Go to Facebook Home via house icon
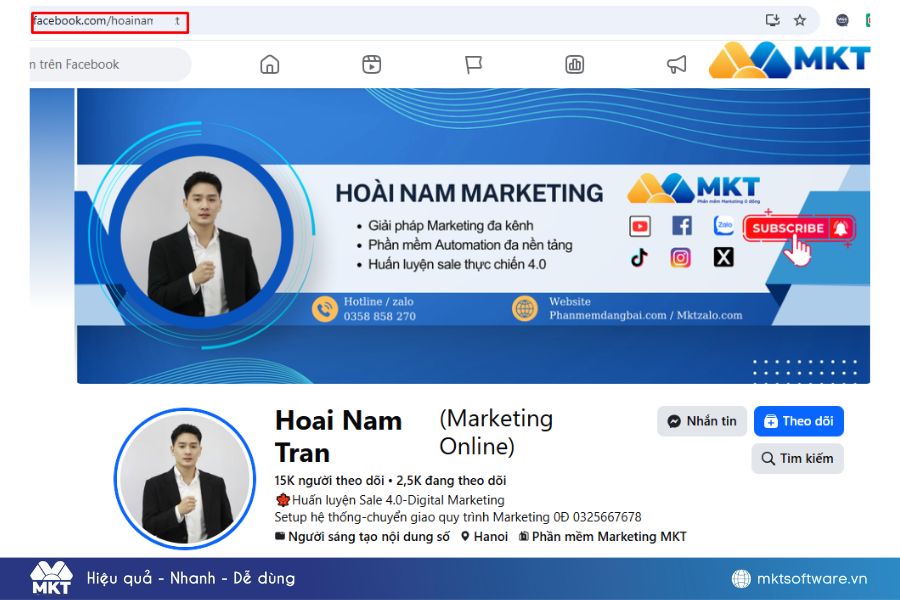Viewport: 900px width, 600px height. 269,65
